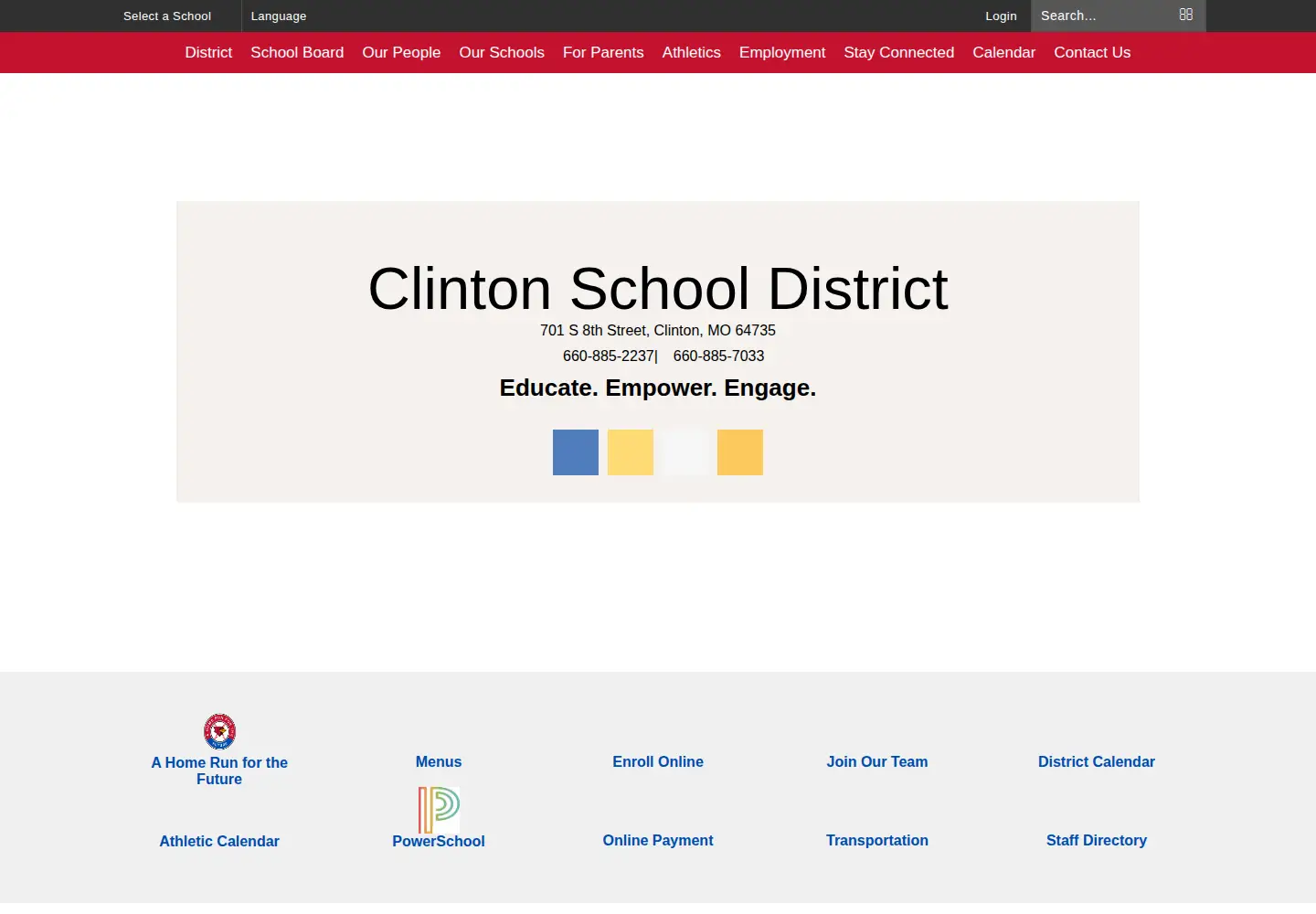
Task: Click the Clinton School District heading
Action: click(658, 289)
